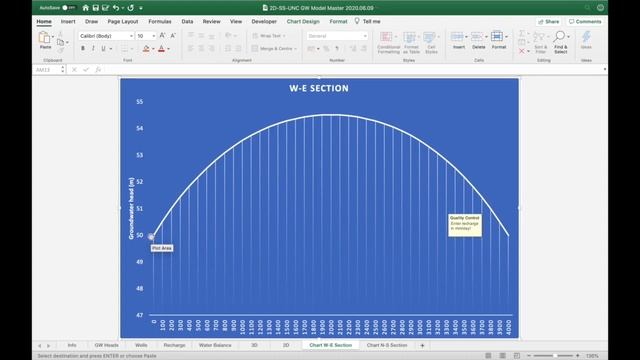Click the Clear (red X) icon in Editing
This screenshot has width=640, height=360.
(x=522, y=51)
